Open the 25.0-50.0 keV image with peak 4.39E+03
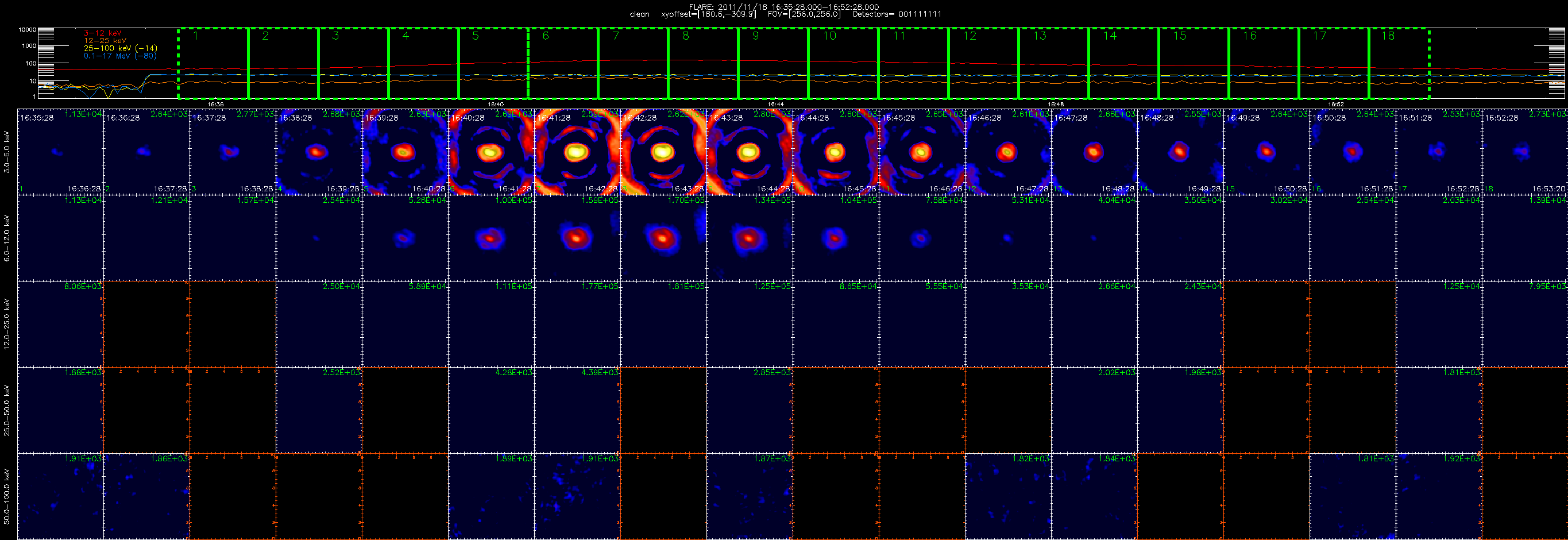Viewport: 1568px width, 540px height. pos(577,410)
